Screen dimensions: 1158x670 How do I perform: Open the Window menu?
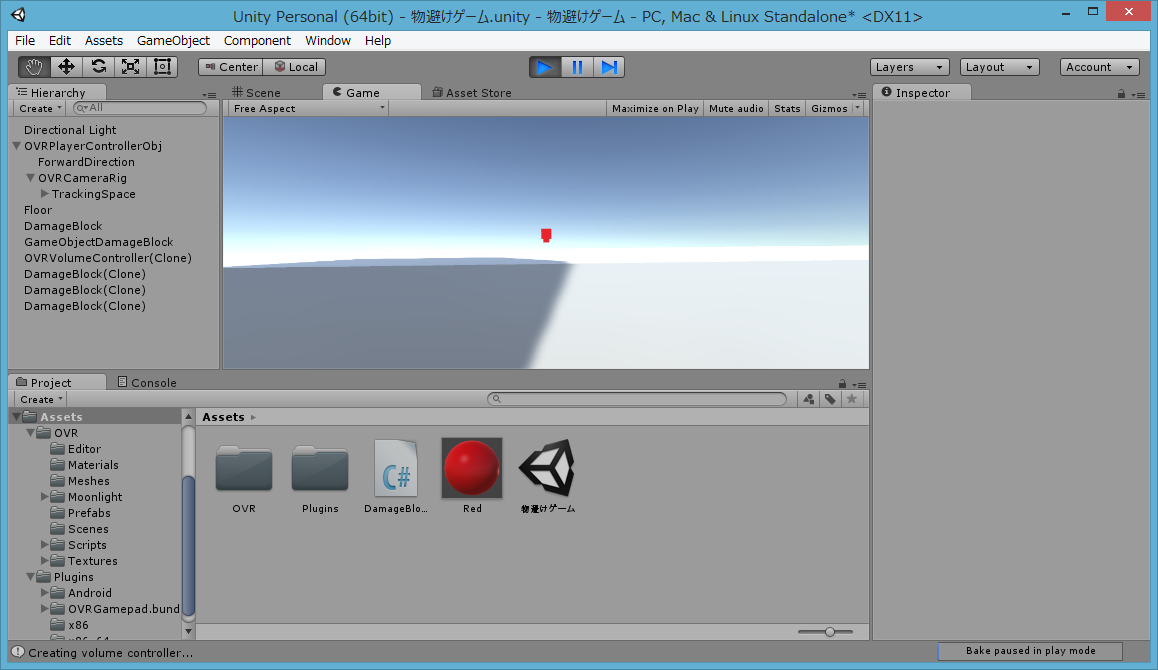coord(328,41)
